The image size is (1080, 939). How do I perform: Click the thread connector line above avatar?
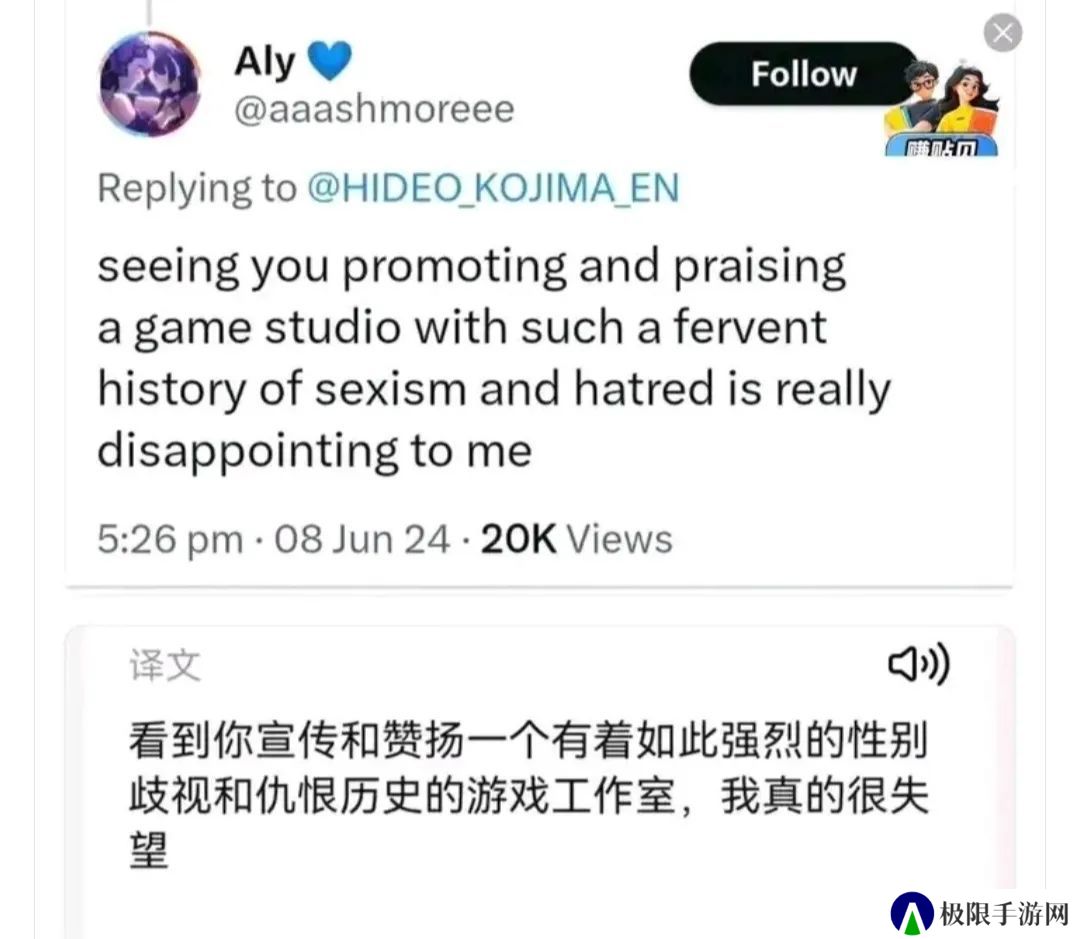click(x=149, y=13)
